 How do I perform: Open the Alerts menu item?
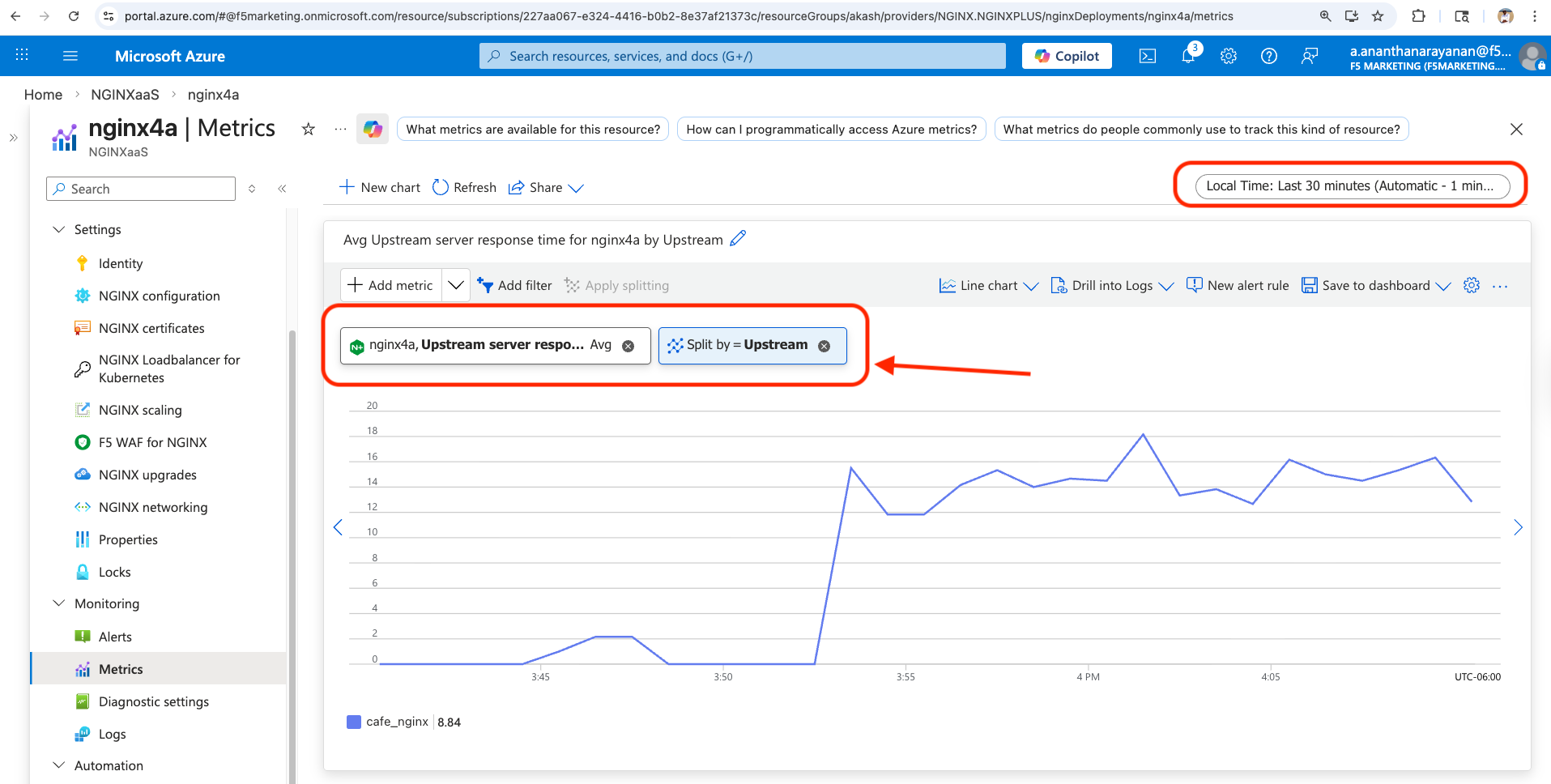pos(115,637)
